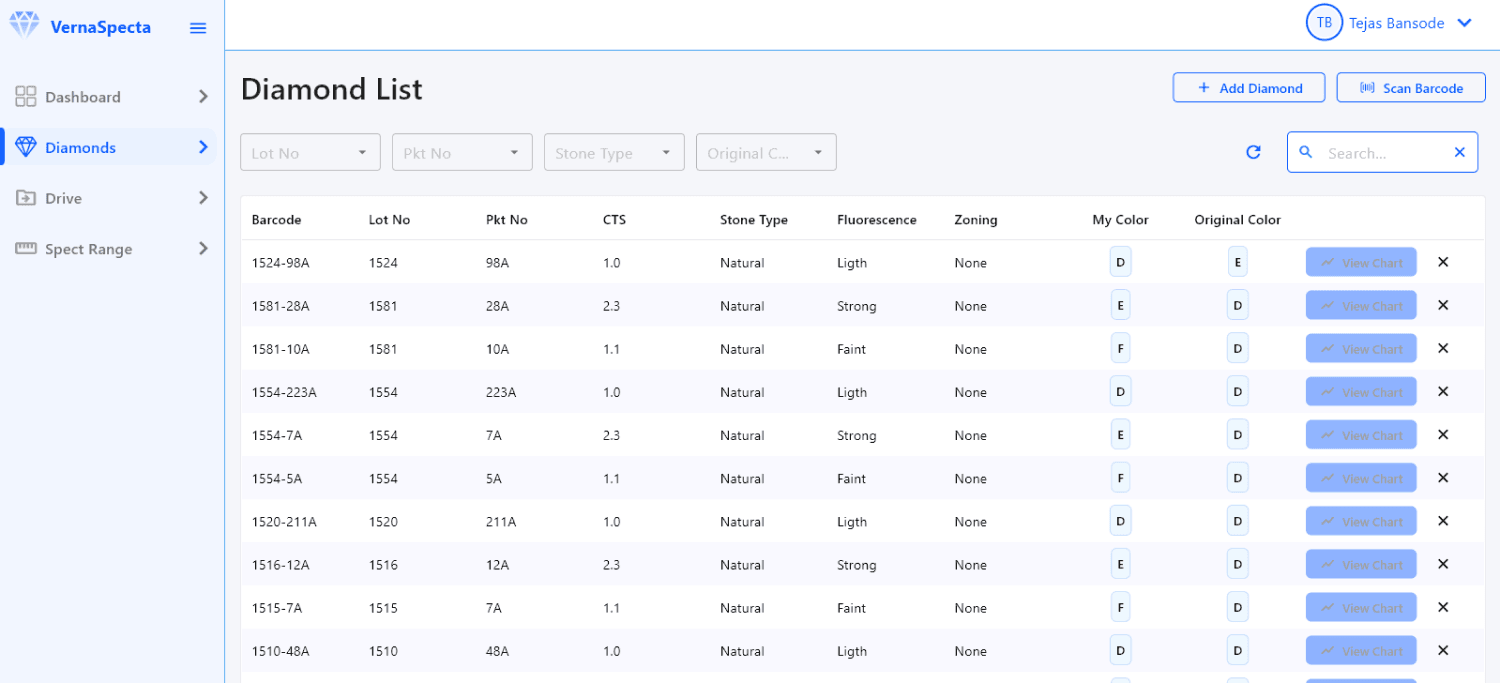The image size is (1500, 683).
Task: Open the Tejas Bansode user menu arrow
Action: (x=1465, y=23)
